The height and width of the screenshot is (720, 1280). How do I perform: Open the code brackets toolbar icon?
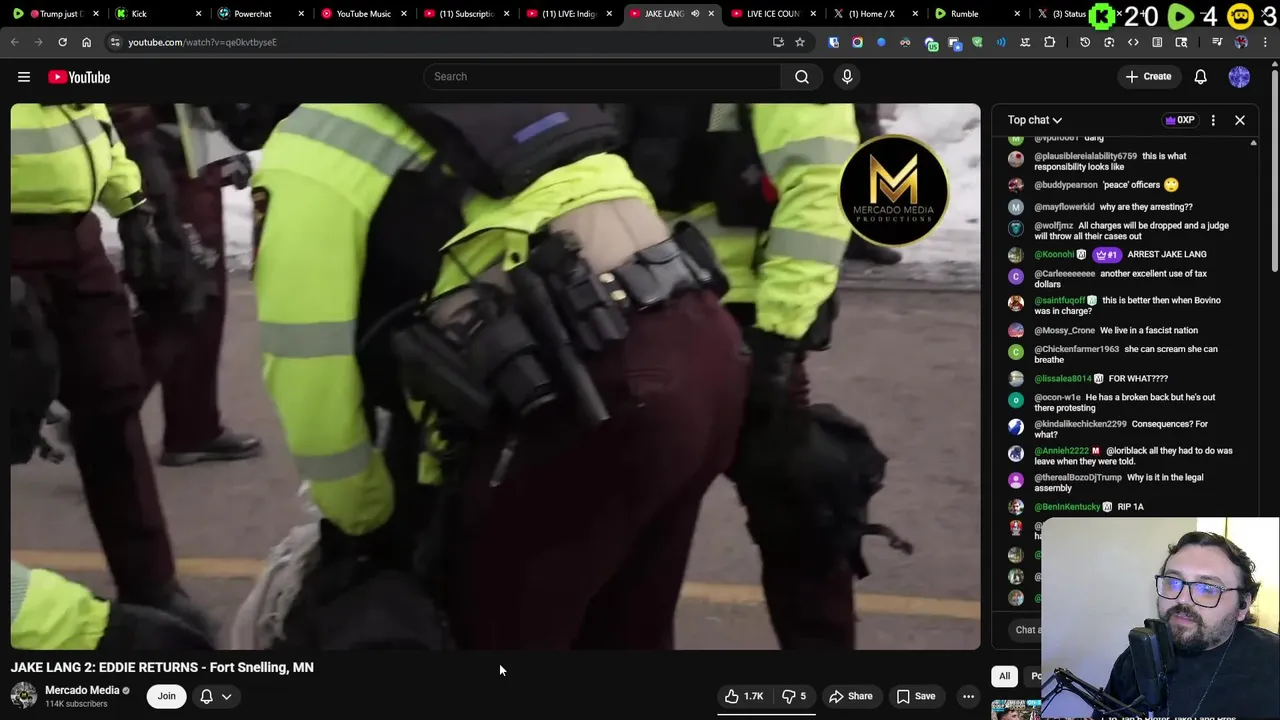click(x=1133, y=42)
